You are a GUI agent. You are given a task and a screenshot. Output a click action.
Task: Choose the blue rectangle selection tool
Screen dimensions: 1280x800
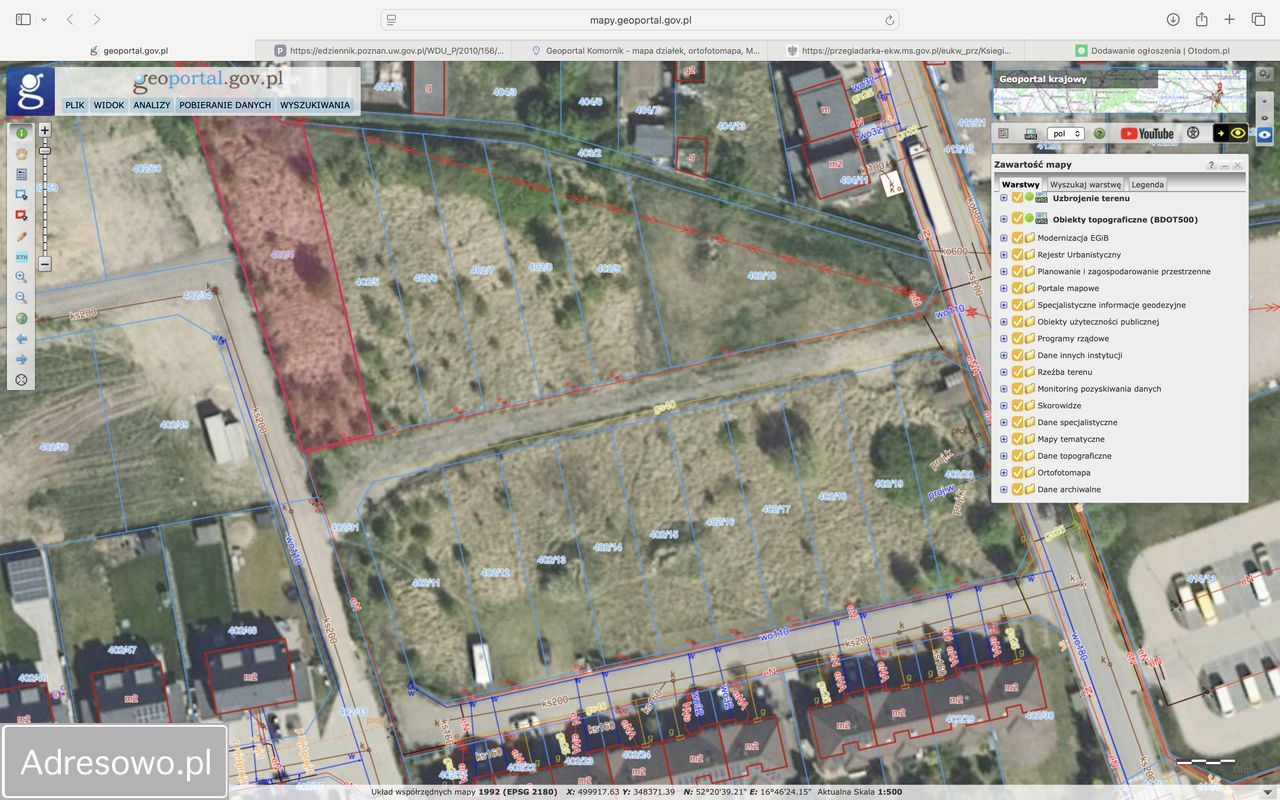pos(21,194)
